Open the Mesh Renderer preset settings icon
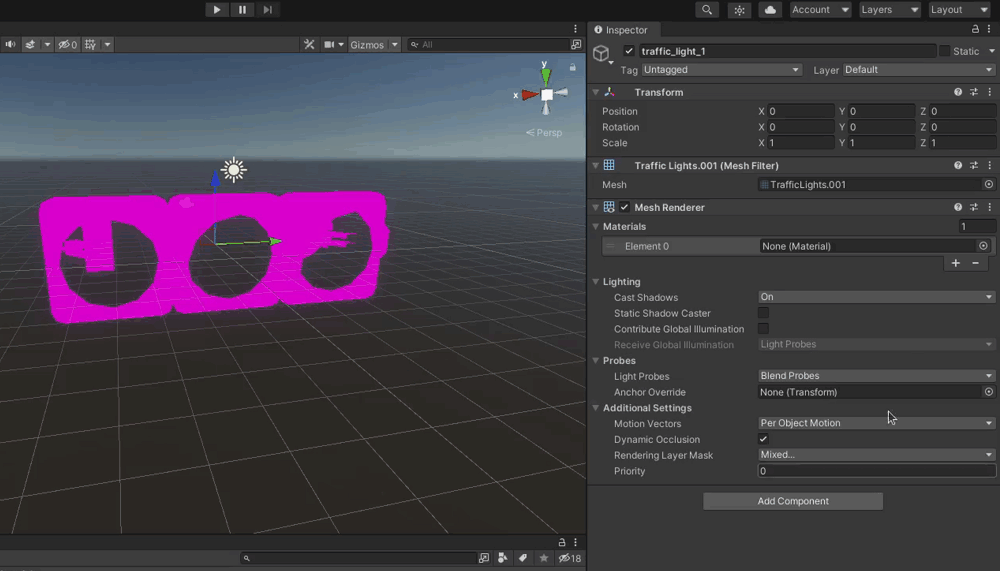1000x571 pixels. pyautogui.click(x=973, y=207)
